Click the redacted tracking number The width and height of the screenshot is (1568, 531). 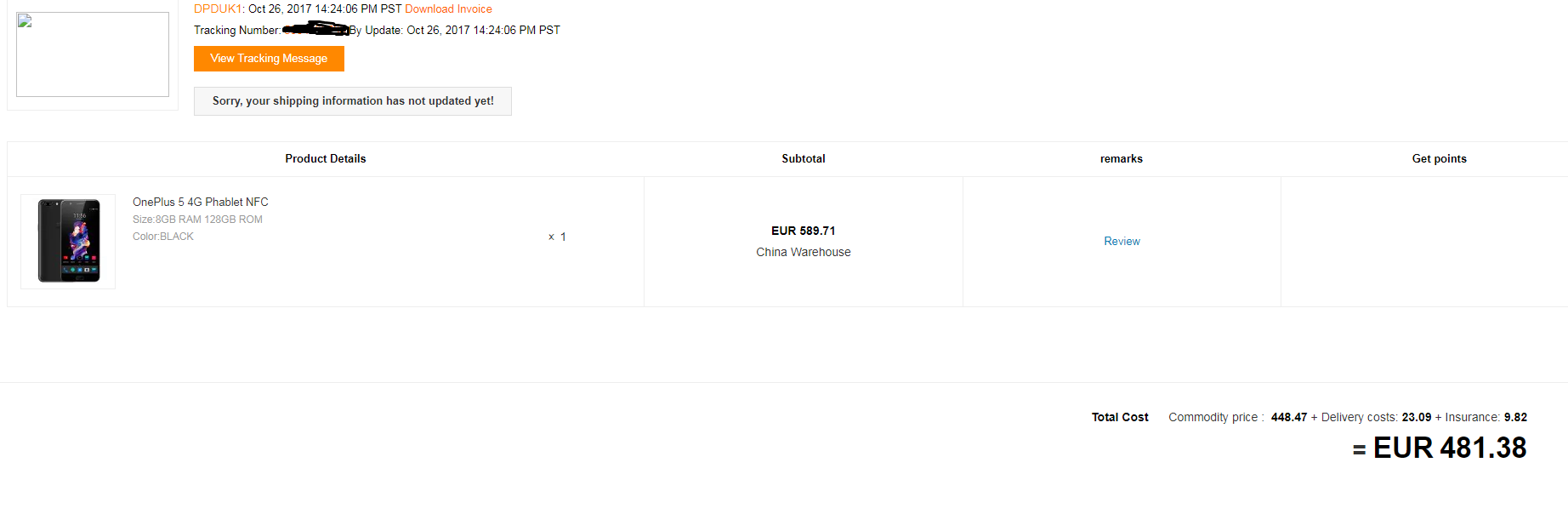(x=315, y=30)
